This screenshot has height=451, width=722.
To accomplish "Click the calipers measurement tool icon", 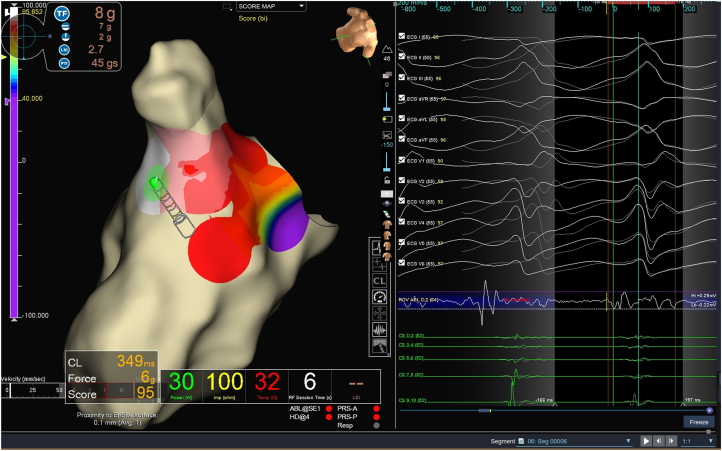I will coord(379,264).
